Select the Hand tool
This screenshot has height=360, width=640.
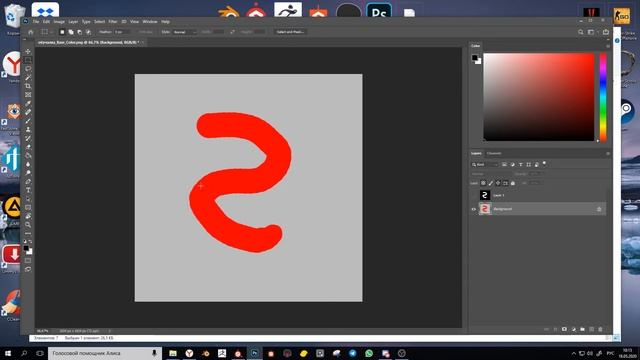pyautogui.click(x=28, y=216)
